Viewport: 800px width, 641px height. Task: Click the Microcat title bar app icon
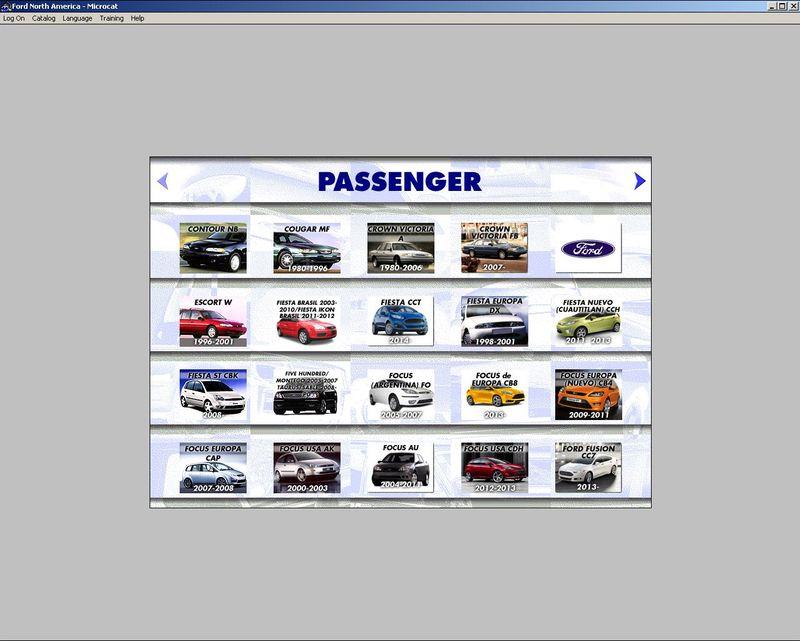coord(6,6)
